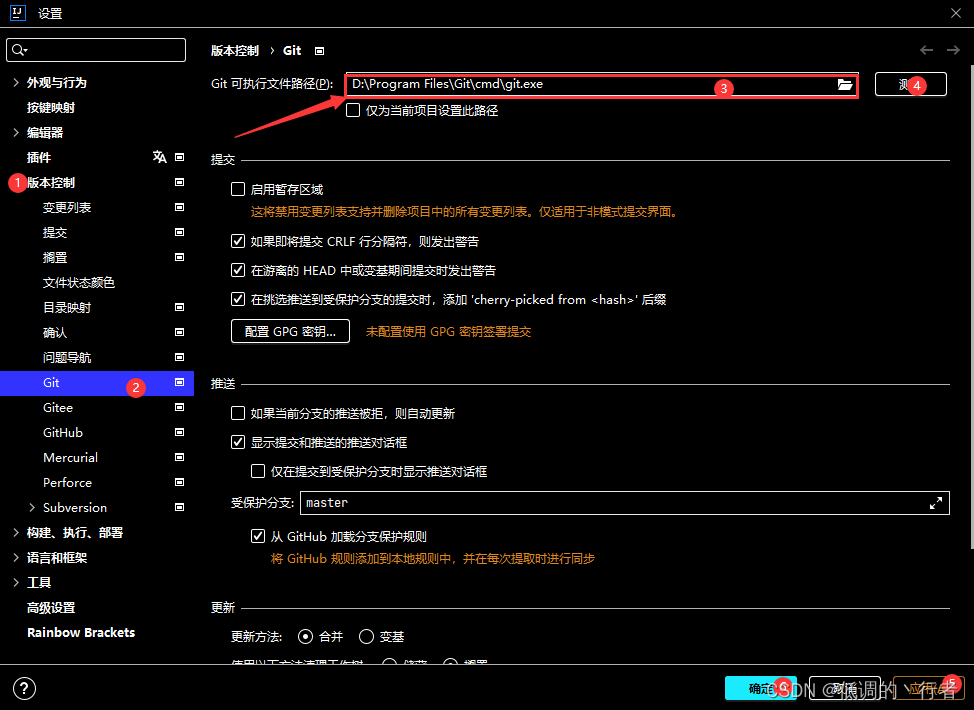This screenshot has width=974, height=710.
Task: Click the project-level icon beside 提交 tree item
Action: tap(180, 232)
